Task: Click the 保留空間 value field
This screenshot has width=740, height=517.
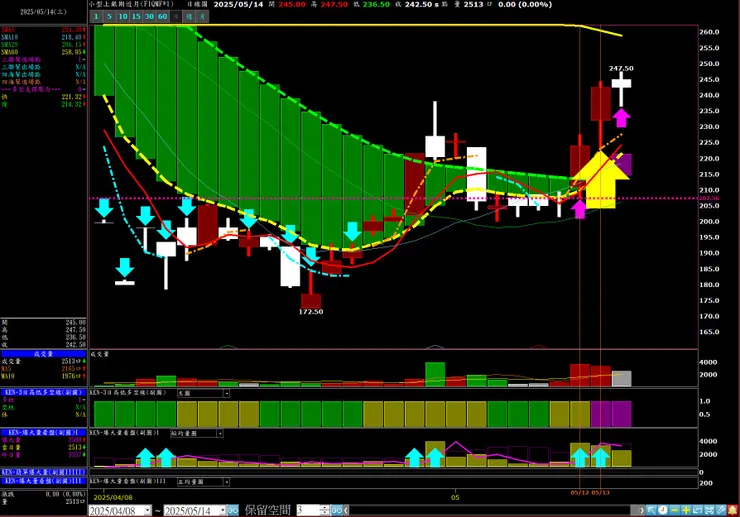Action: 308,510
